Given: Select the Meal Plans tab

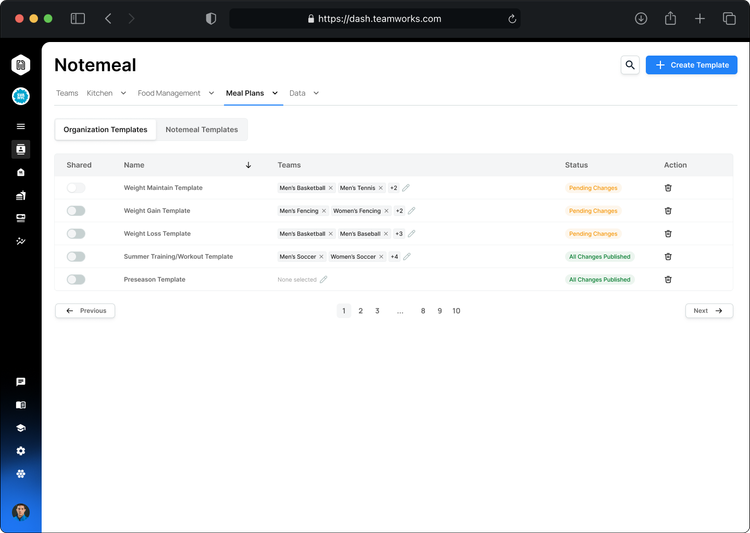Looking at the screenshot, I should click(x=245, y=93).
